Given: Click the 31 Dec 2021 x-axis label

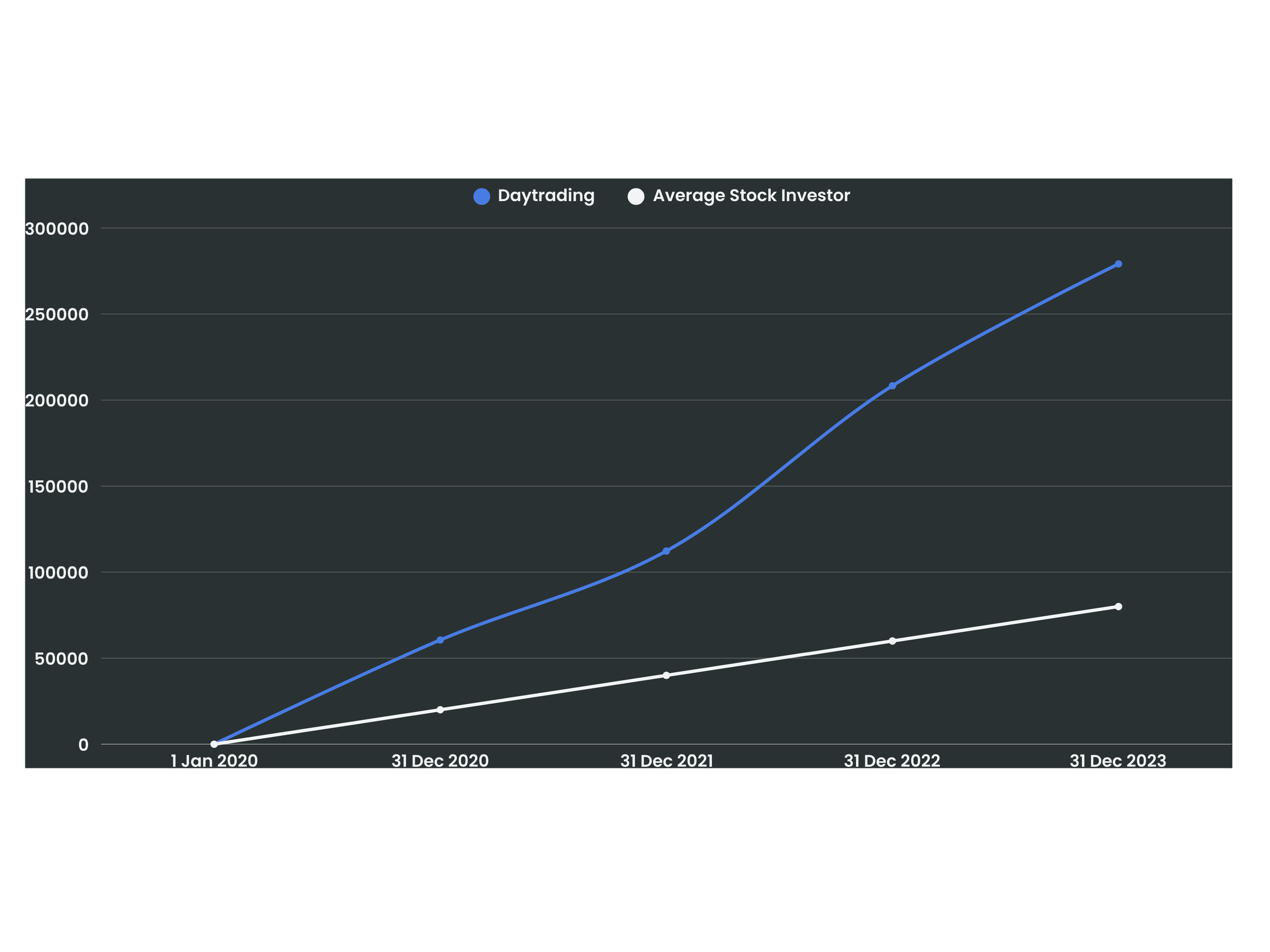Looking at the screenshot, I should coord(666,761).
